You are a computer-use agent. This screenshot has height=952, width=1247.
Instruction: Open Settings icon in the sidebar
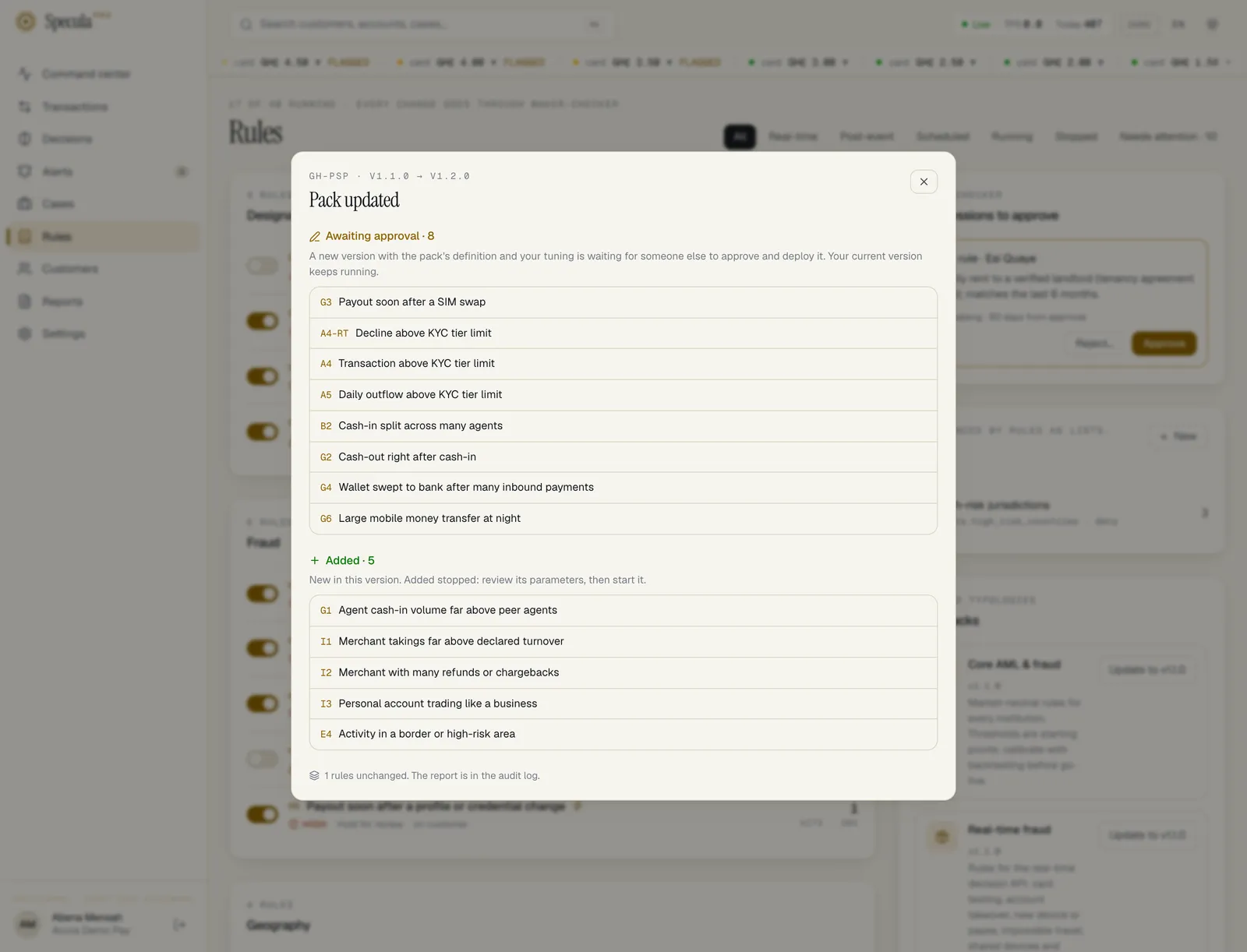(25, 333)
